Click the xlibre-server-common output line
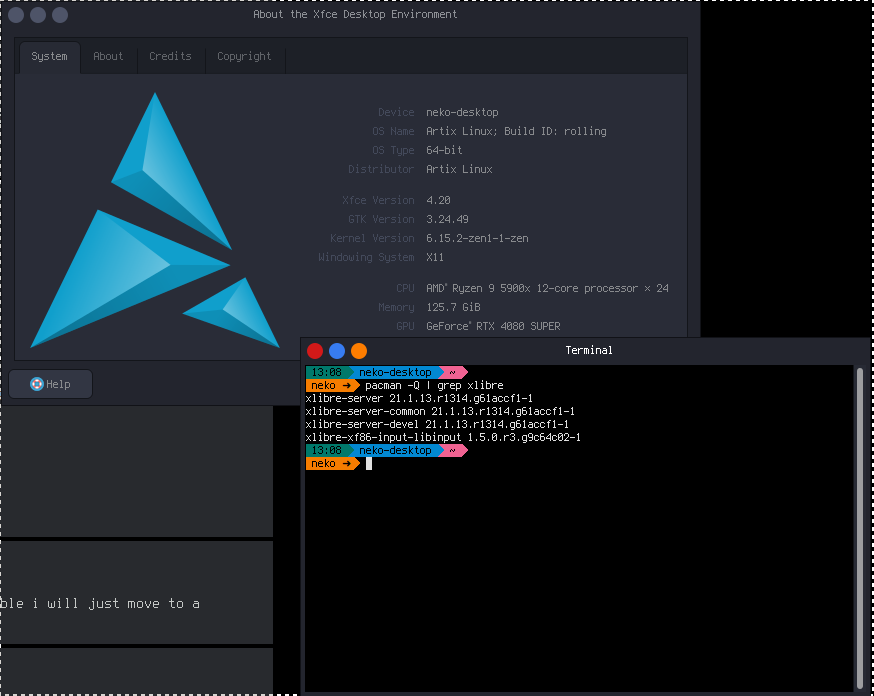The height and width of the screenshot is (696, 874). click(440, 411)
